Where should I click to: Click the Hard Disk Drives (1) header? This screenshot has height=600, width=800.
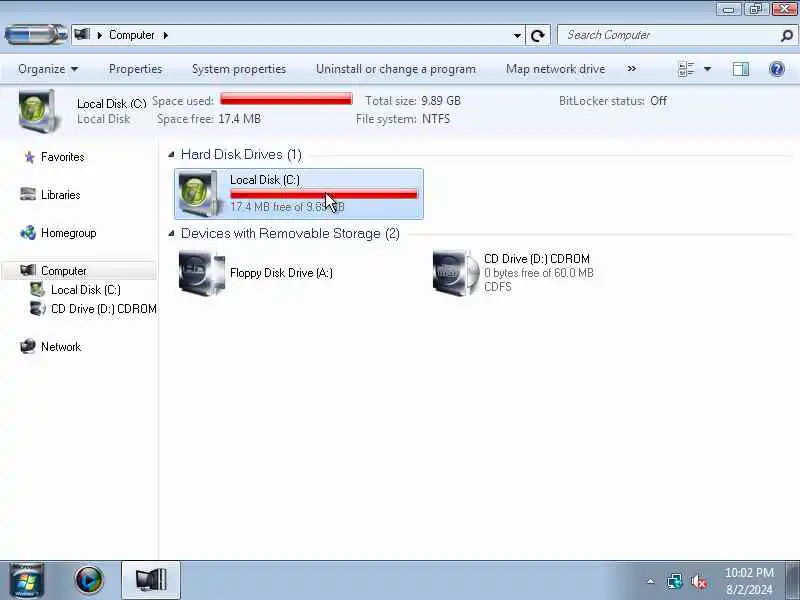click(x=241, y=154)
